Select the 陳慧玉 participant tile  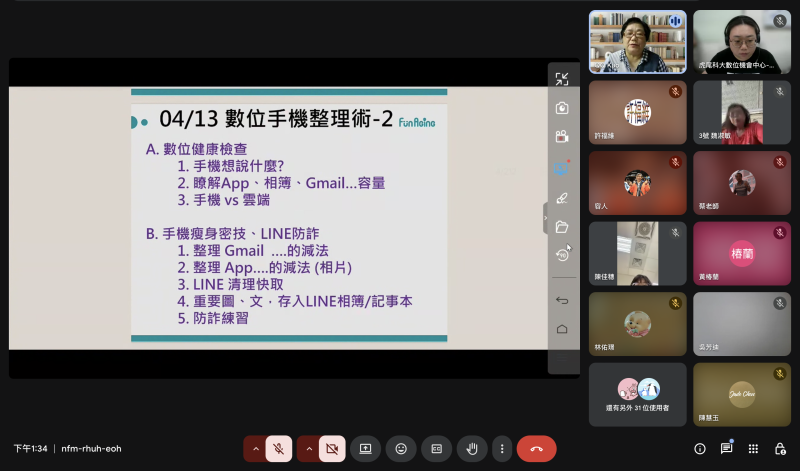(x=742, y=394)
